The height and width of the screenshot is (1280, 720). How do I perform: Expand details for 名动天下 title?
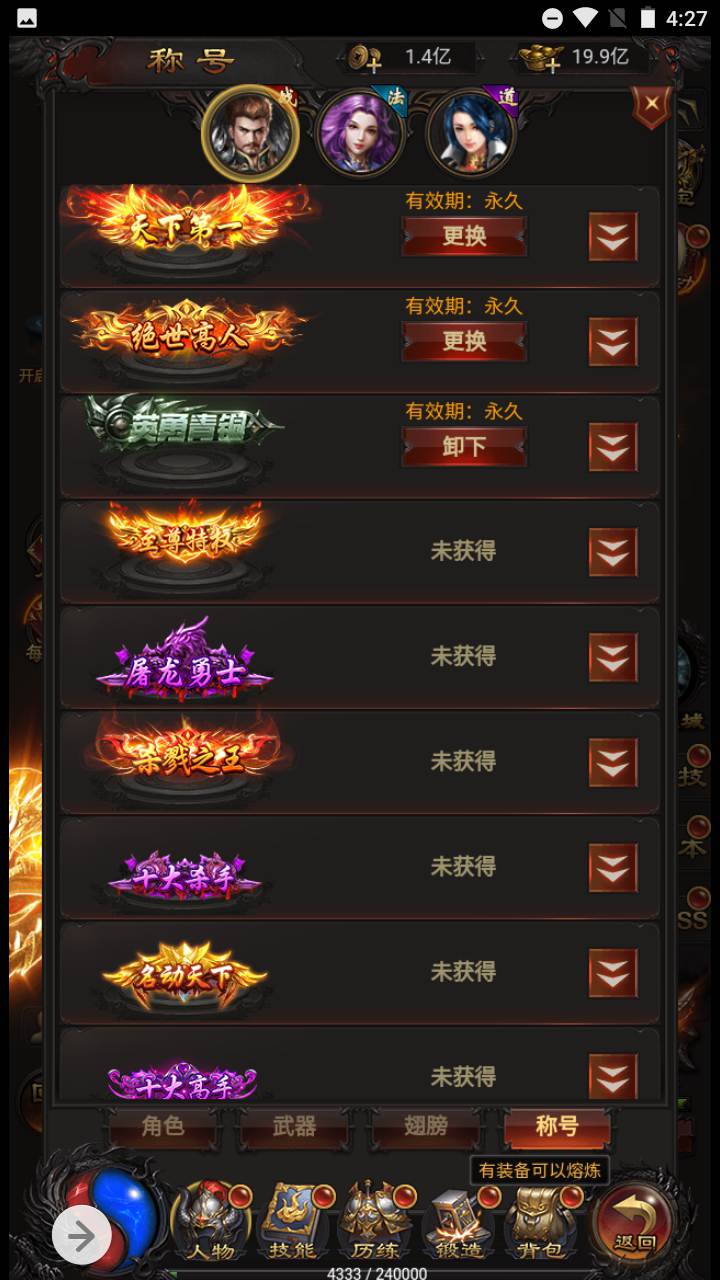(613, 972)
